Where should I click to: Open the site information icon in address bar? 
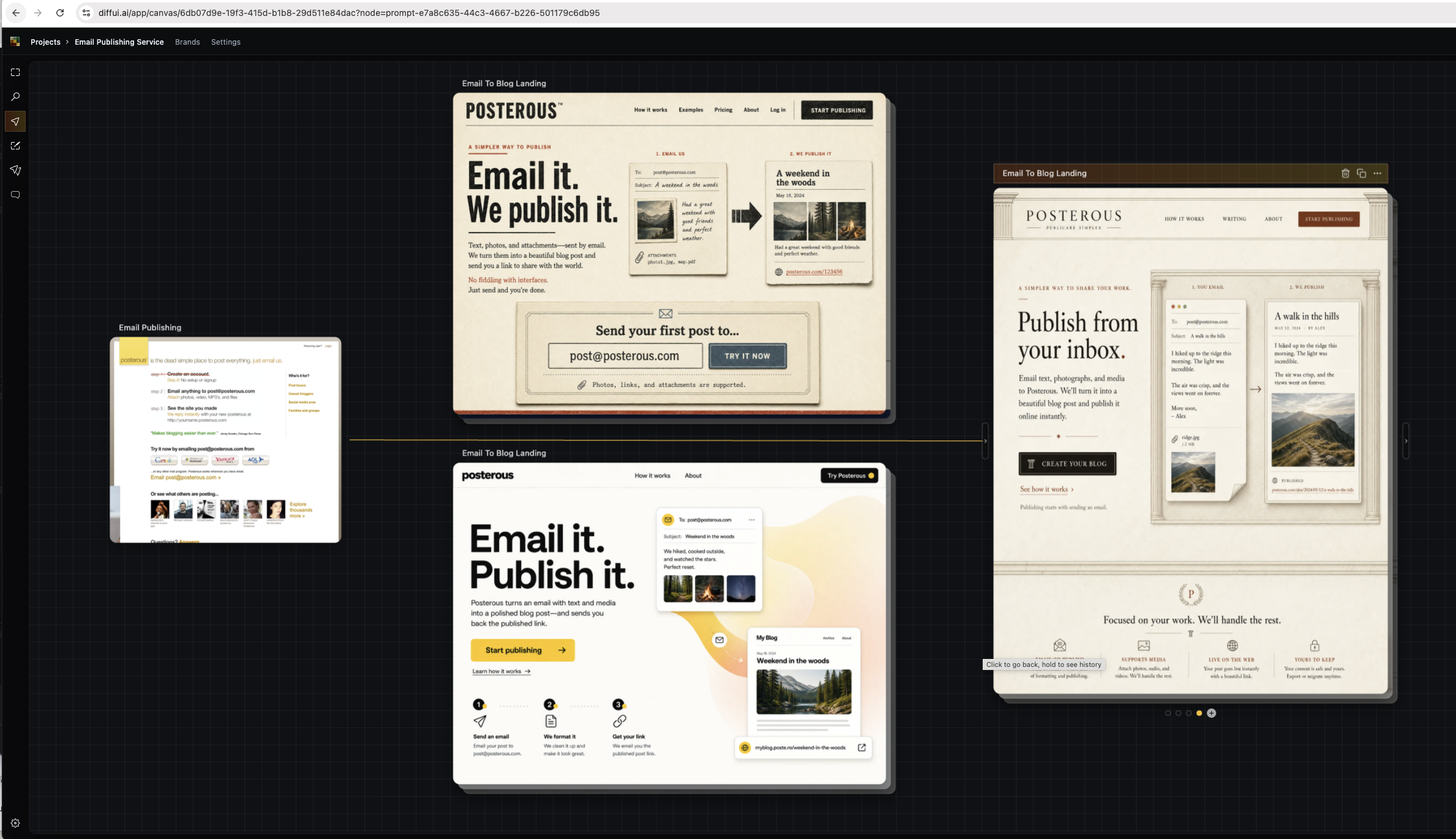click(x=86, y=13)
